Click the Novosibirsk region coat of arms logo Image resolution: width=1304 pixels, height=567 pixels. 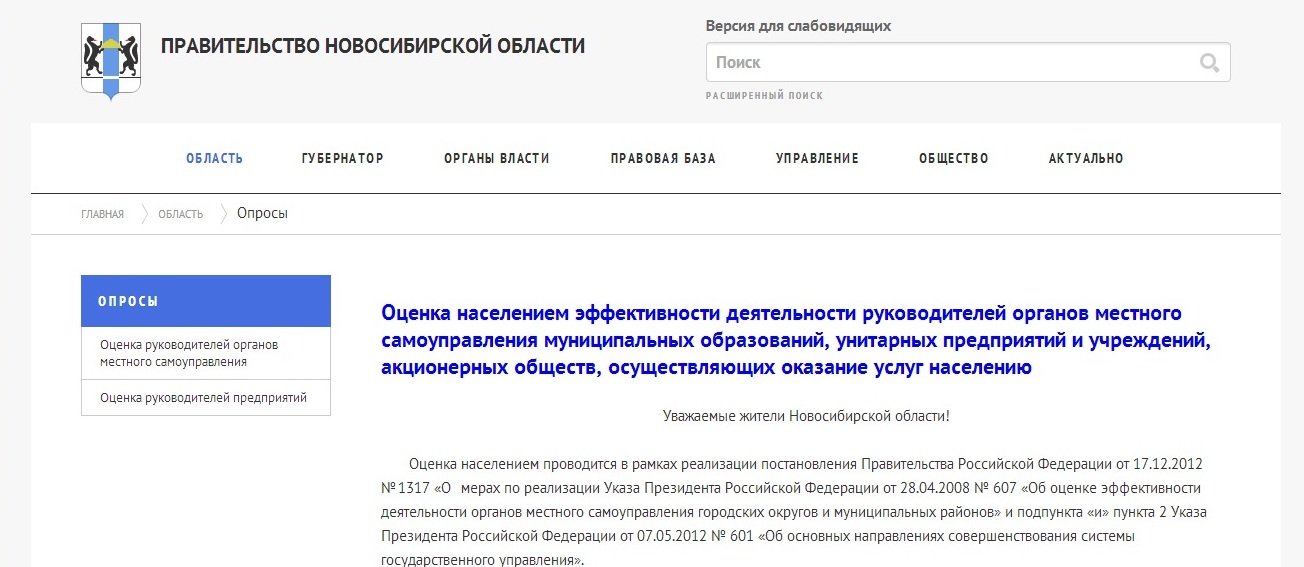pos(111,61)
